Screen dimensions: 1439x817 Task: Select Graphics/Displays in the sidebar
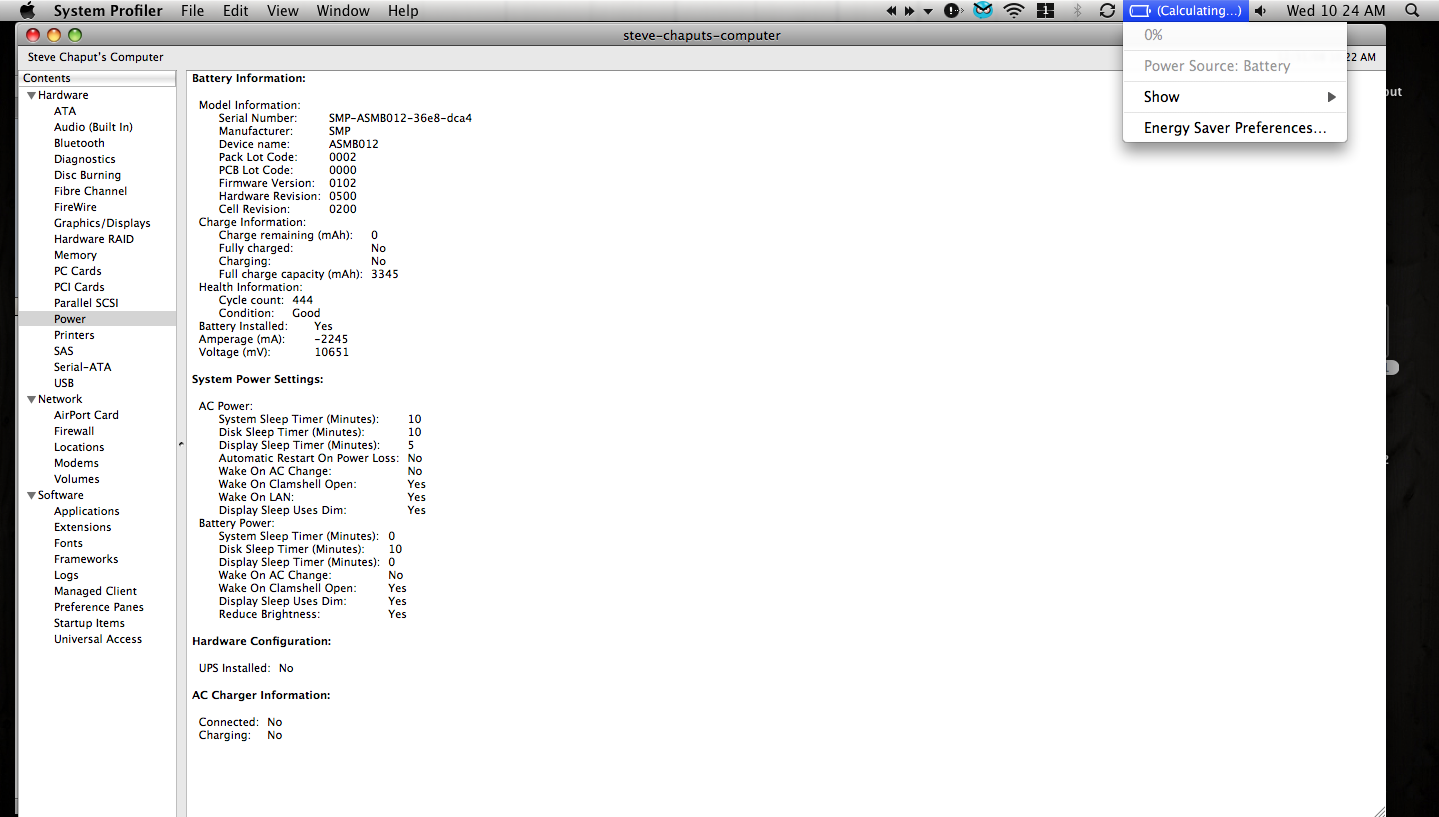point(102,223)
